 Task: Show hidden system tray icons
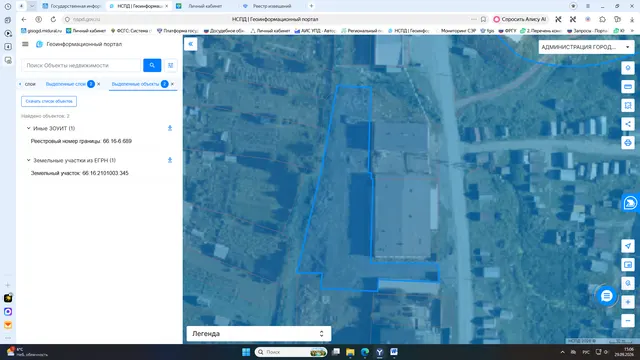tap(562, 352)
